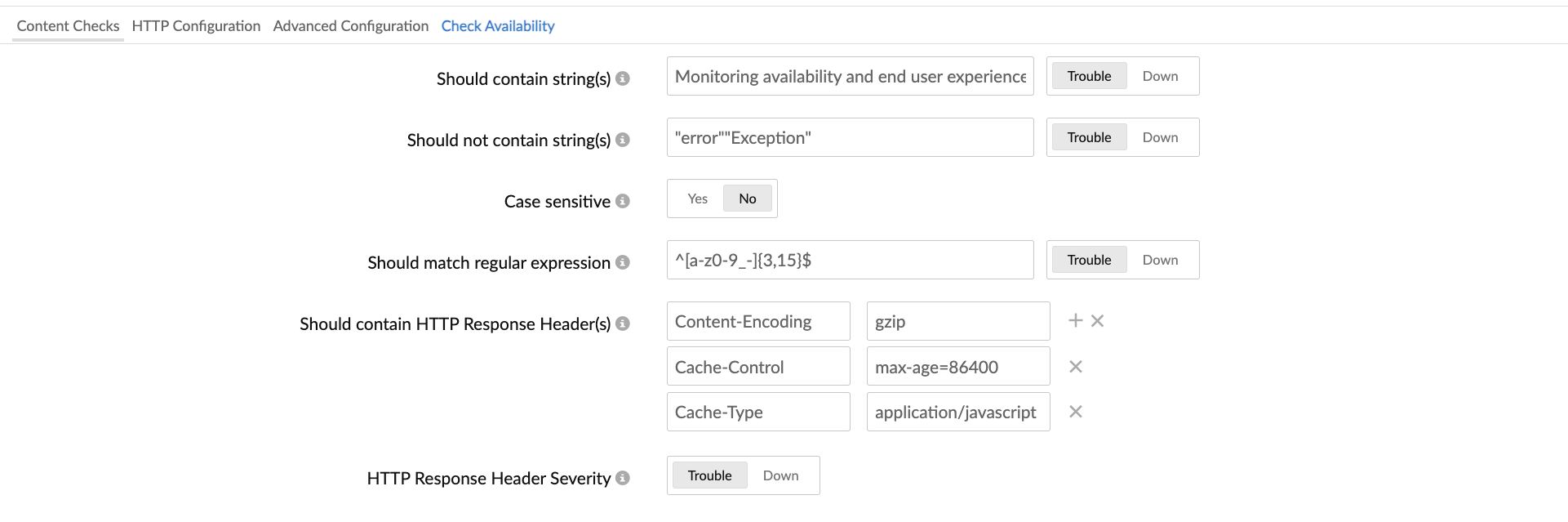Open the Content Checks tab

click(x=68, y=26)
